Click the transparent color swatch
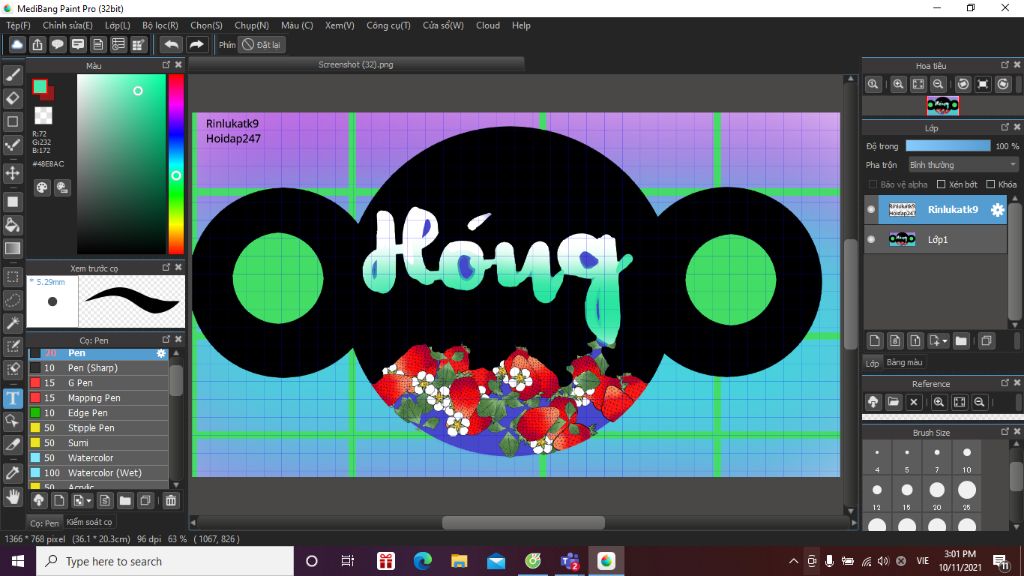Viewport: 1024px width, 576px height. point(43,116)
